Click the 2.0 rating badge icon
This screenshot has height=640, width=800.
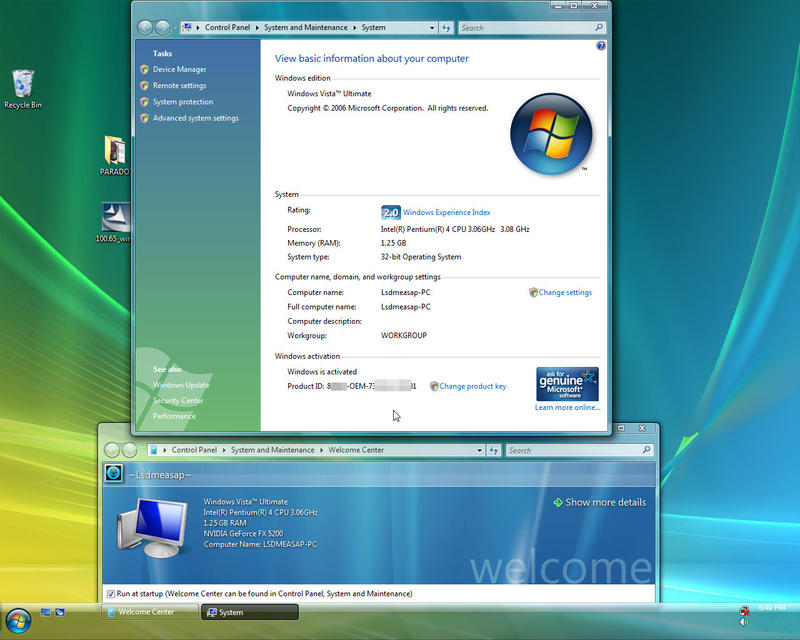391,212
